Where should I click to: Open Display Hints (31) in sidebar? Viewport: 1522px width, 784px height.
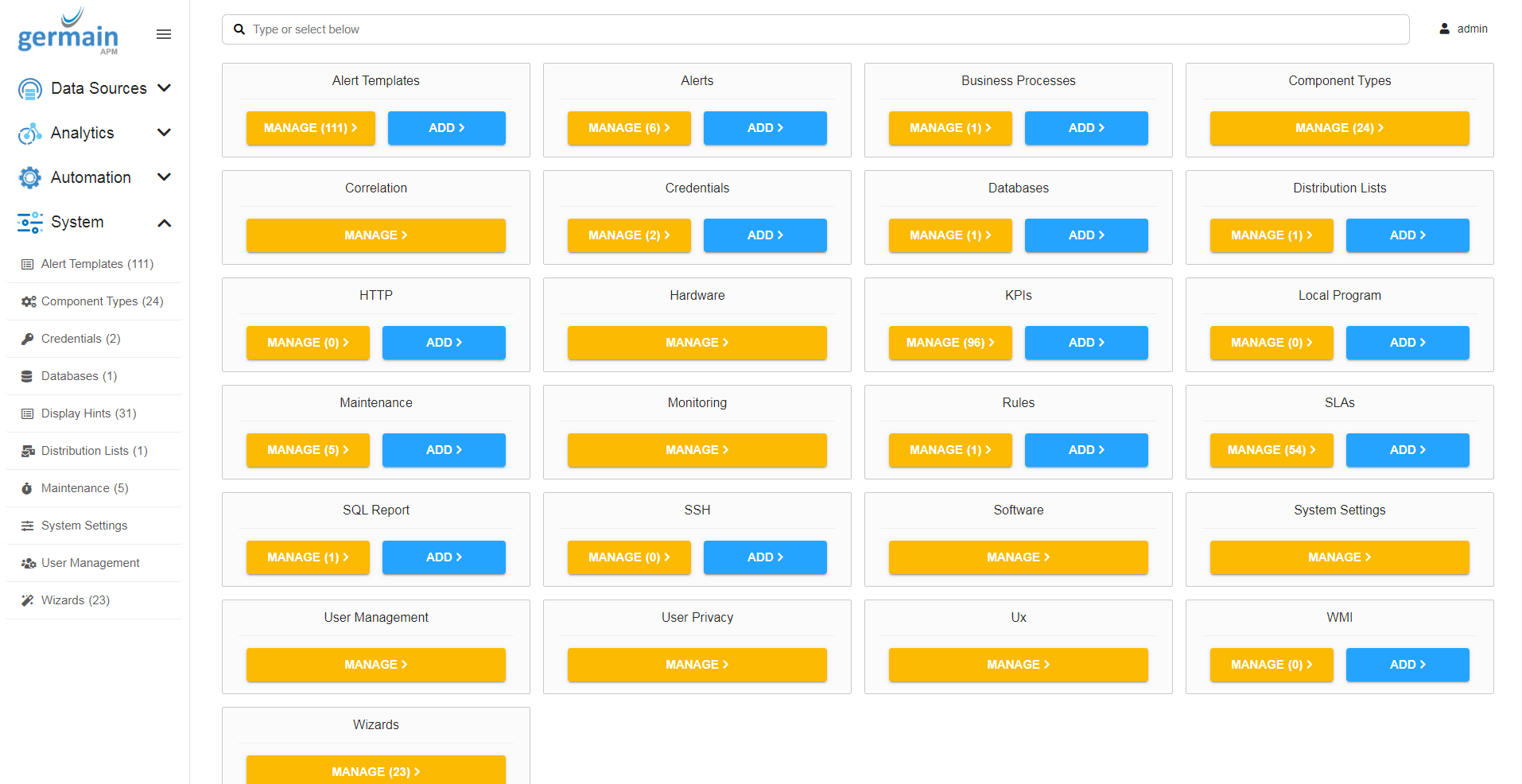pyautogui.click(x=88, y=413)
